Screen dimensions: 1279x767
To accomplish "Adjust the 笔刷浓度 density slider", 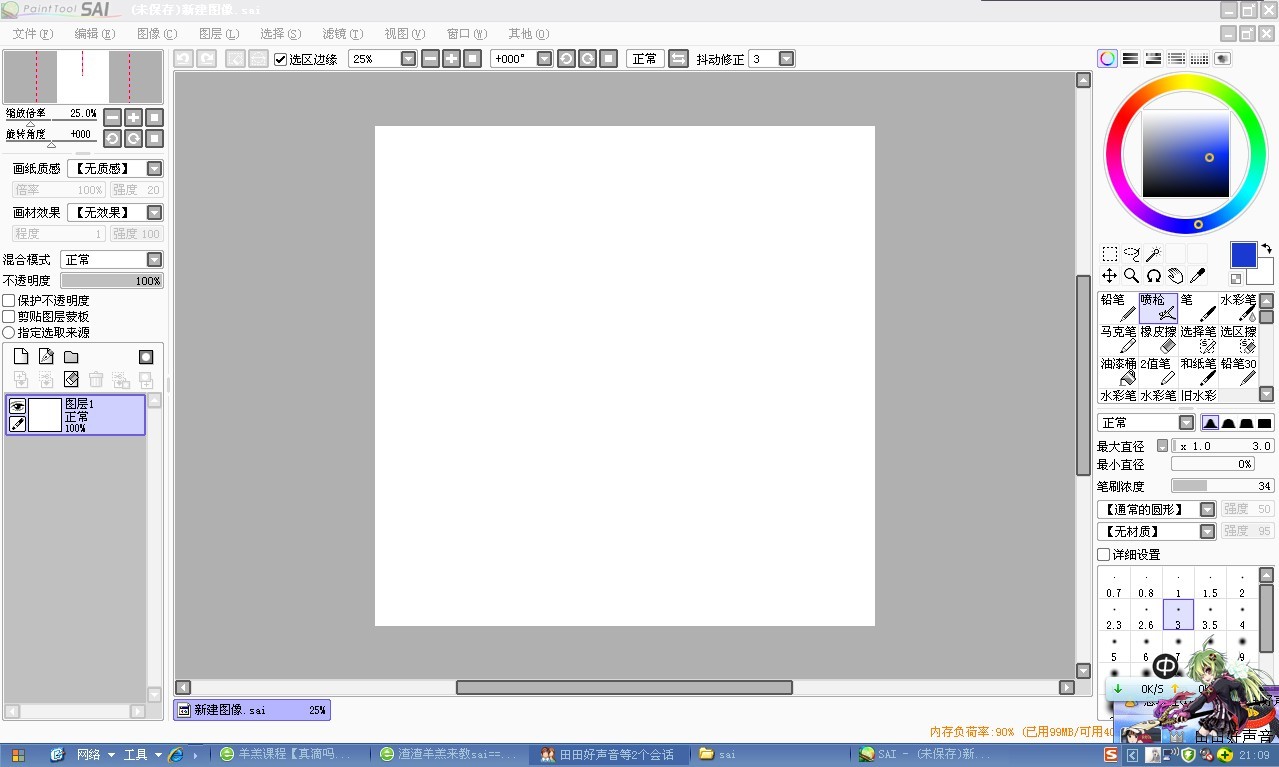I will coord(1222,486).
